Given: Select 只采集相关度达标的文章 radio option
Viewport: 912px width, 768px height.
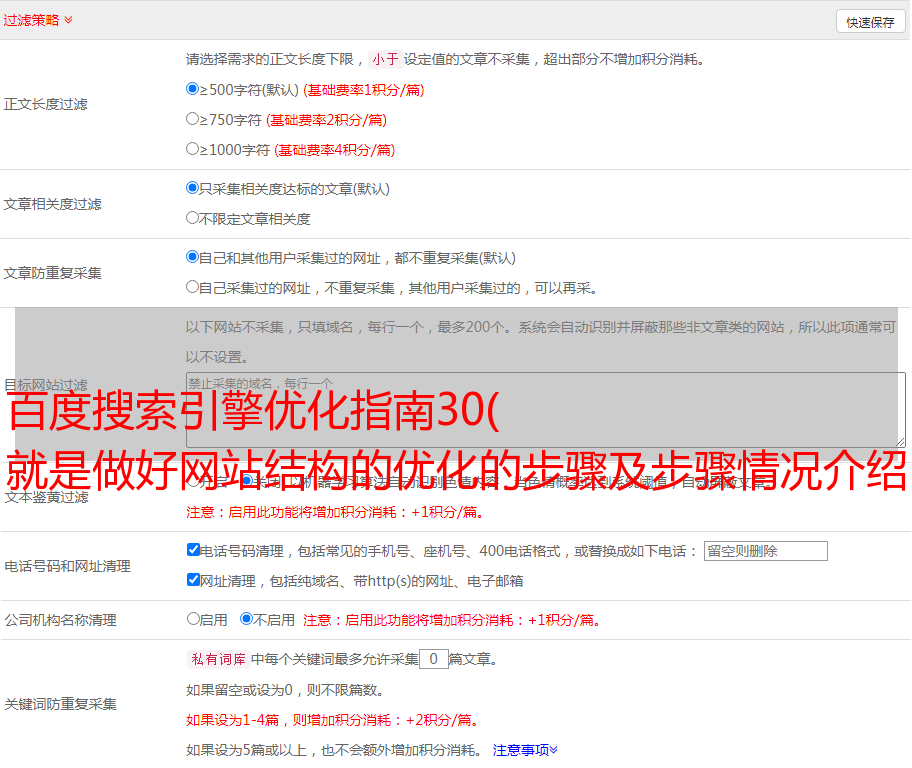Looking at the screenshot, I should point(193,188).
